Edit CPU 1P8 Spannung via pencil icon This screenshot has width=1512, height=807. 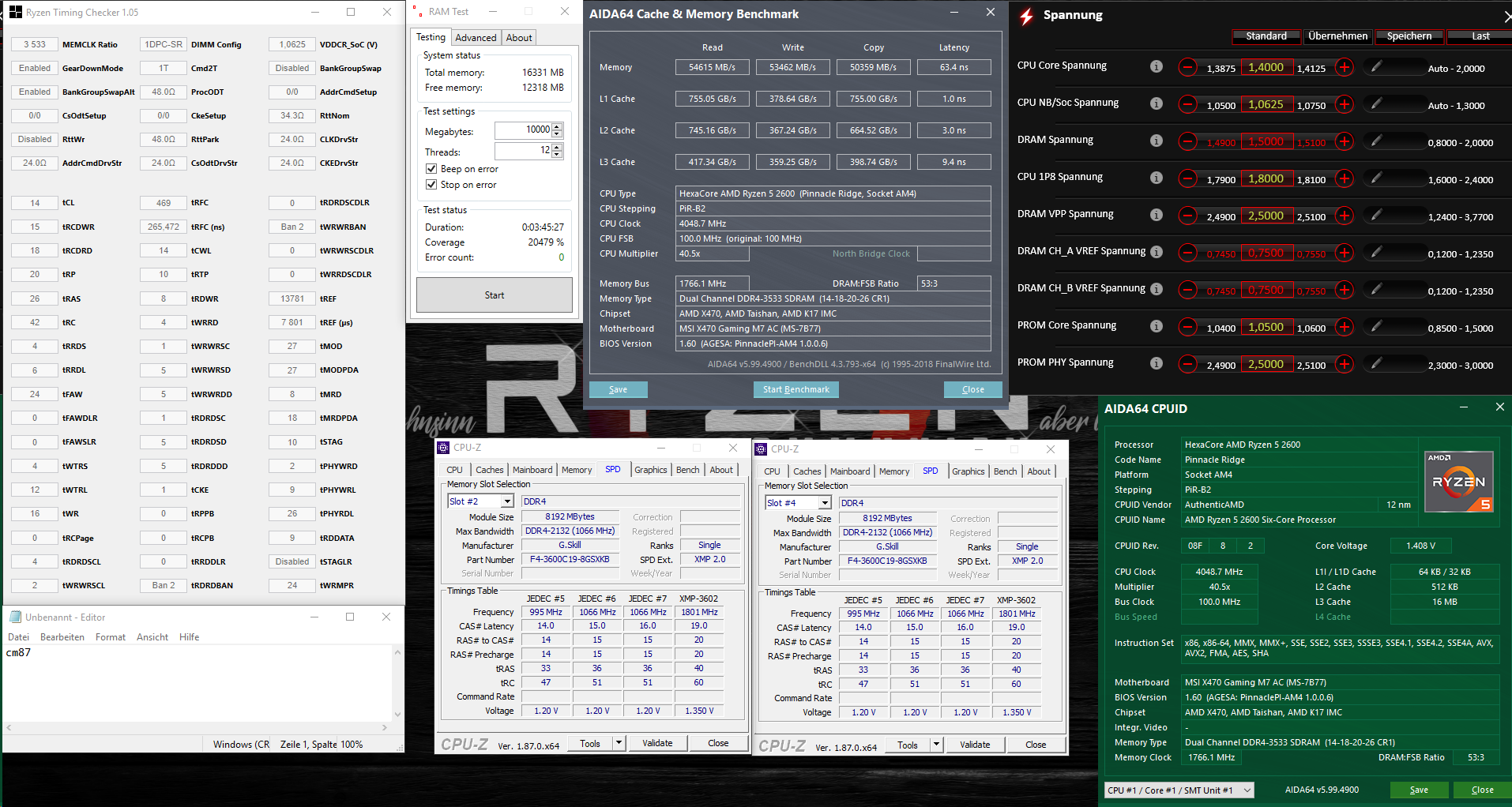[1376, 178]
